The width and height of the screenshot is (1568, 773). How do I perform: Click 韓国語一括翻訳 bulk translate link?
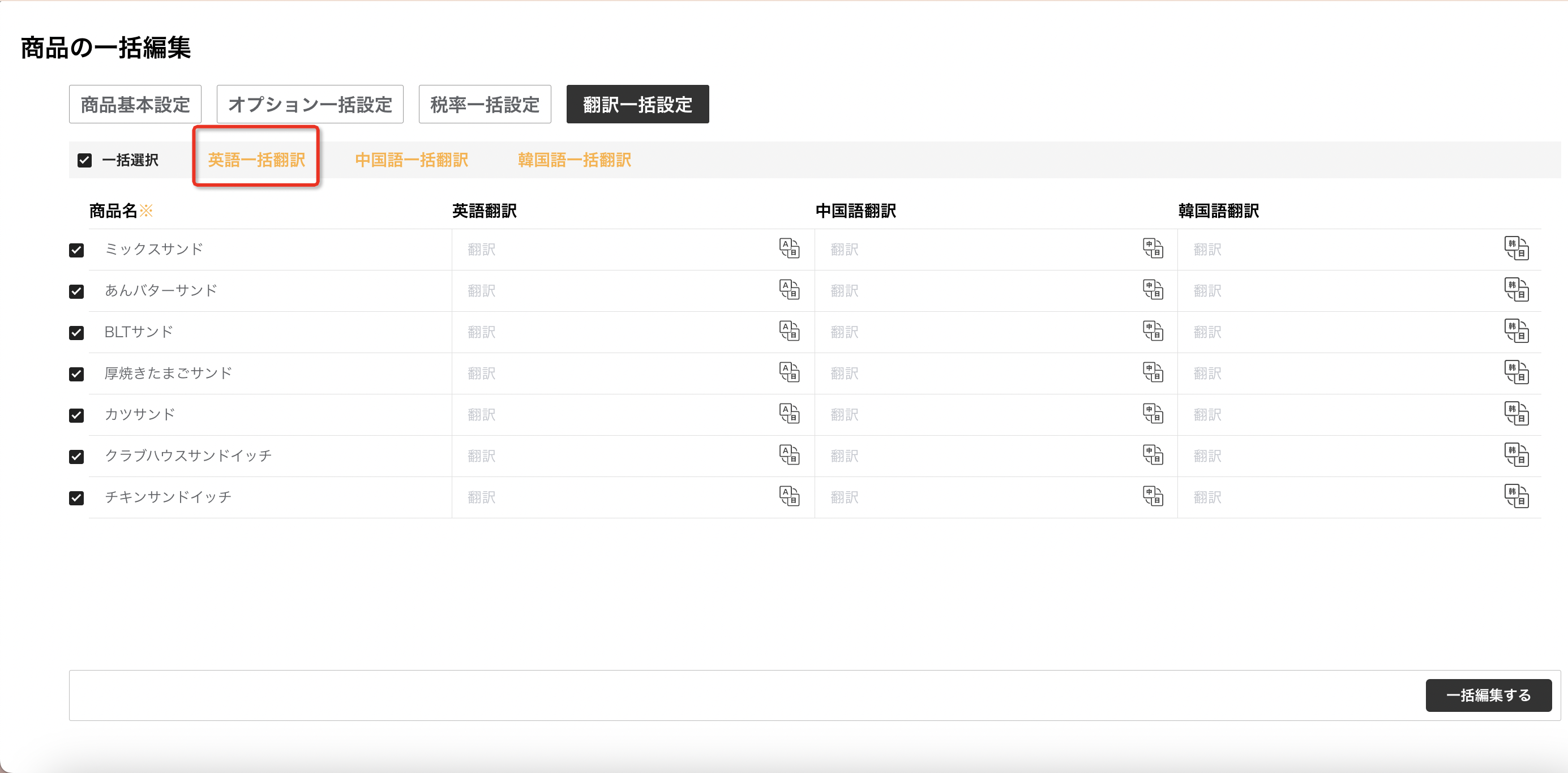[x=574, y=160]
